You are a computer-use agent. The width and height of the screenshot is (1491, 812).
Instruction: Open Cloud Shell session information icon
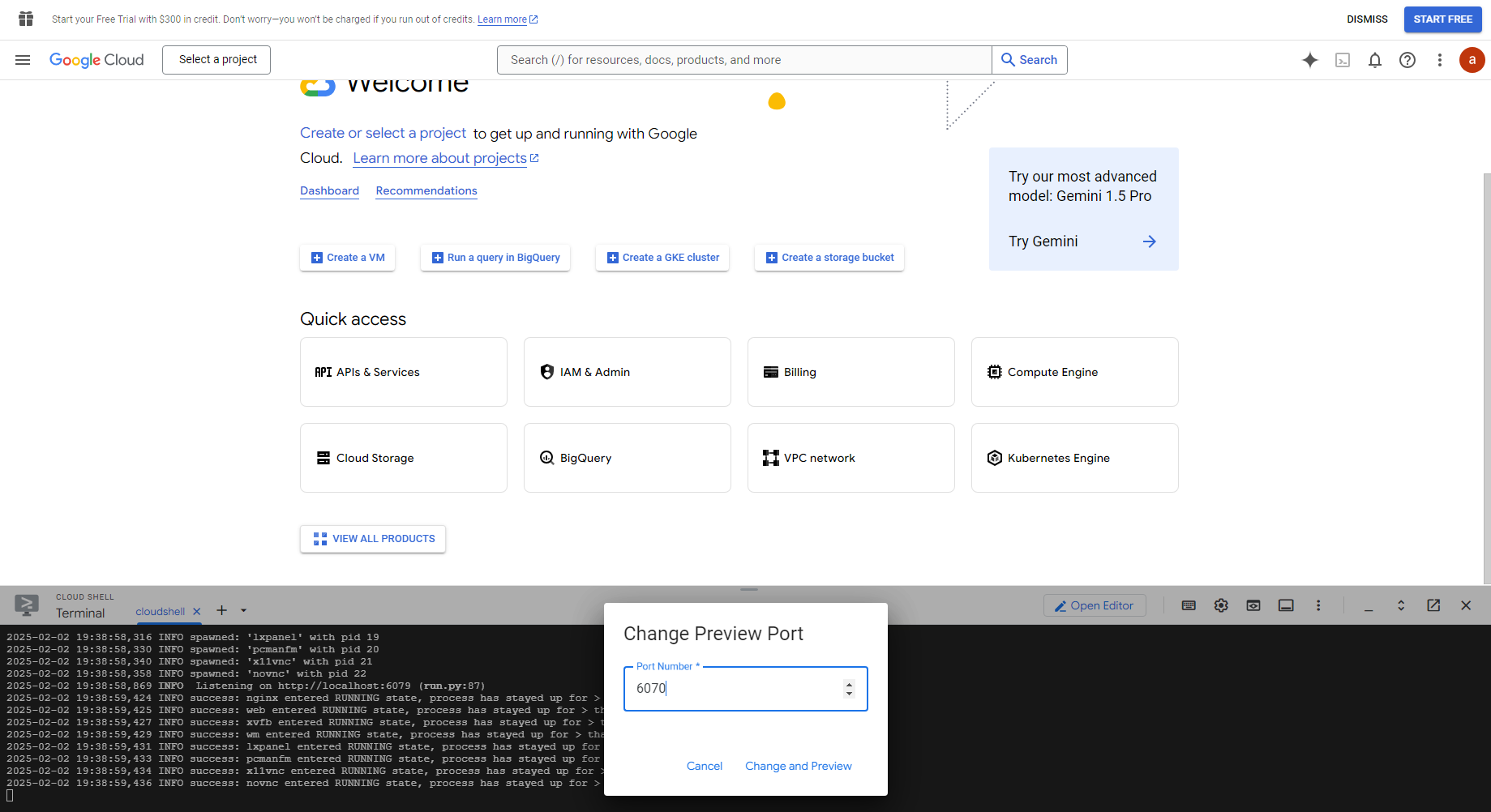[1286, 605]
